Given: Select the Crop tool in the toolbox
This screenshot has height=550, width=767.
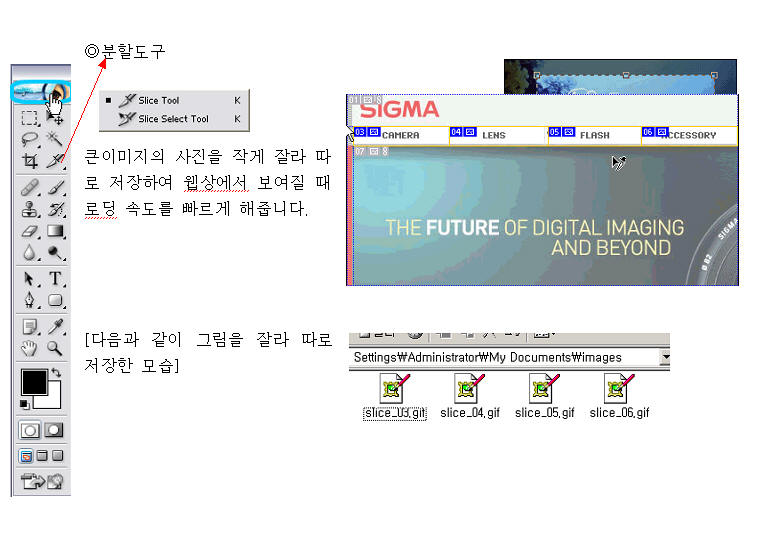Looking at the screenshot, I should [30, 162].
